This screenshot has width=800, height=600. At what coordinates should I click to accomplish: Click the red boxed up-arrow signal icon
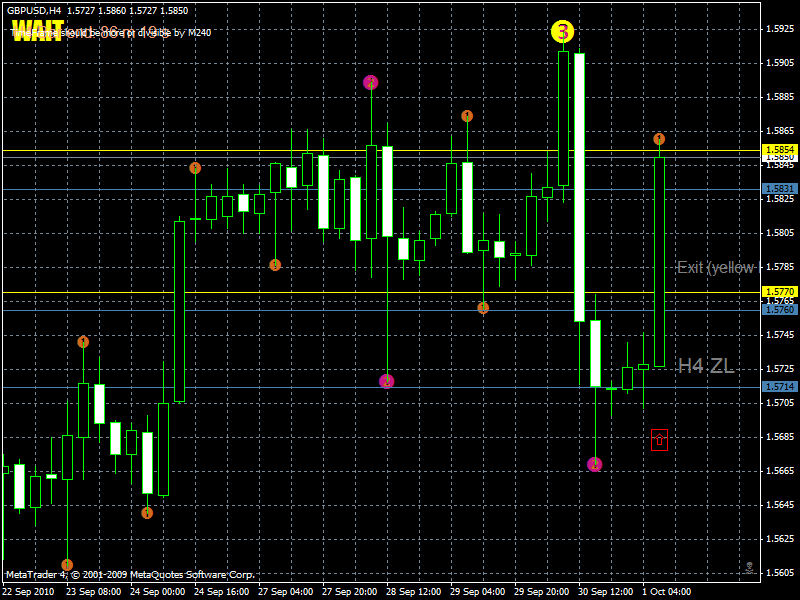(659, 440)
